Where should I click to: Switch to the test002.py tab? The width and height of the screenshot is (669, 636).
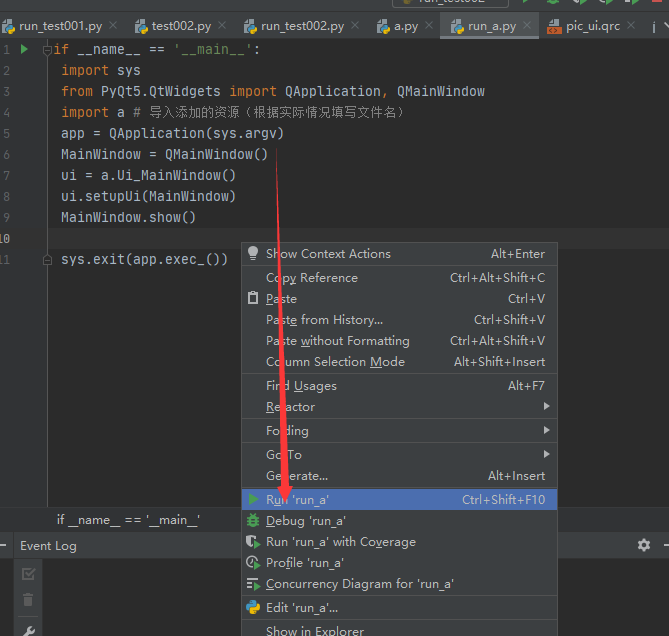coord(181,26)
